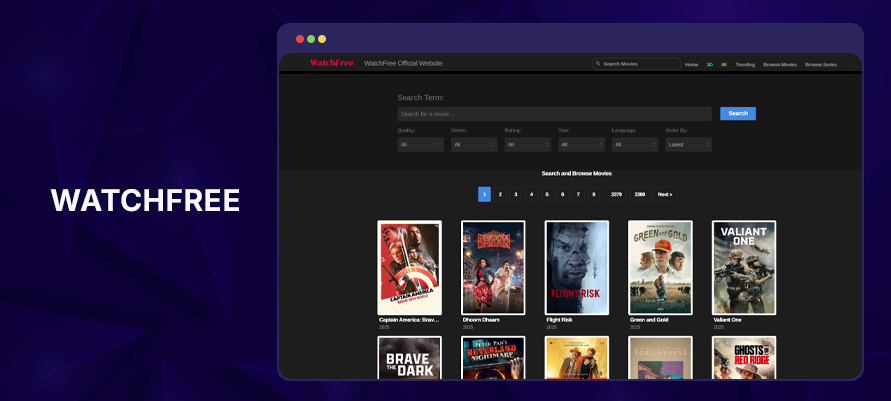891x401 pixels.
Task: Open the Order By dropdown
Action: [688, 144]
